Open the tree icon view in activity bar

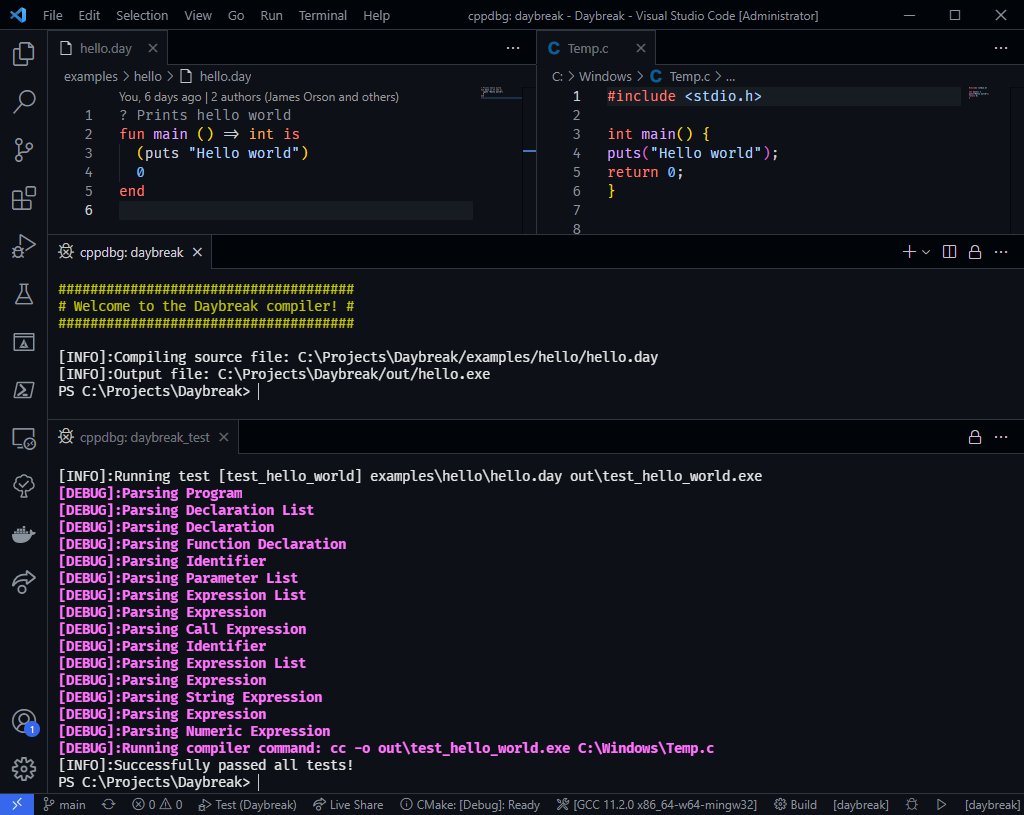click(24, 486)
